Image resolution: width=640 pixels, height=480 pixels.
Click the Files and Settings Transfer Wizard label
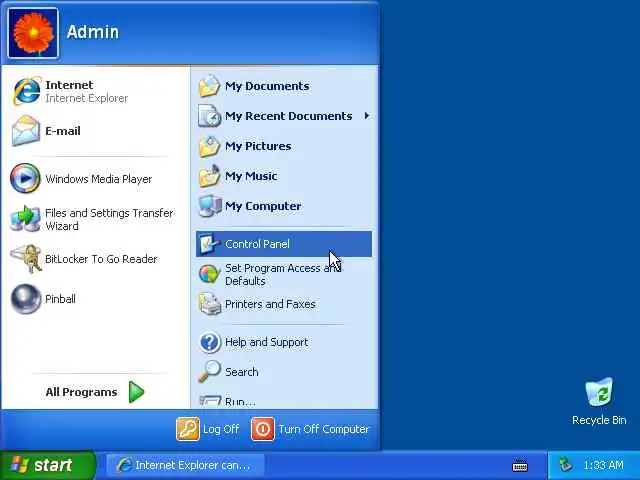coord(109,219)
